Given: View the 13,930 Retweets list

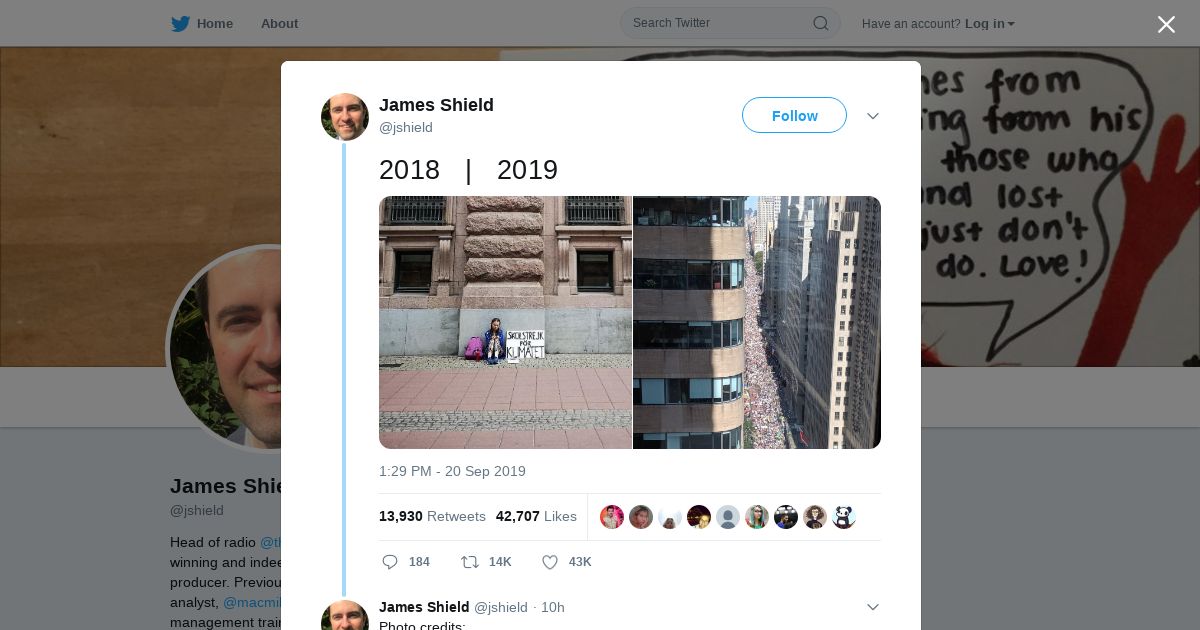Looking at the screenshot, I should click(x=432, y=517).
